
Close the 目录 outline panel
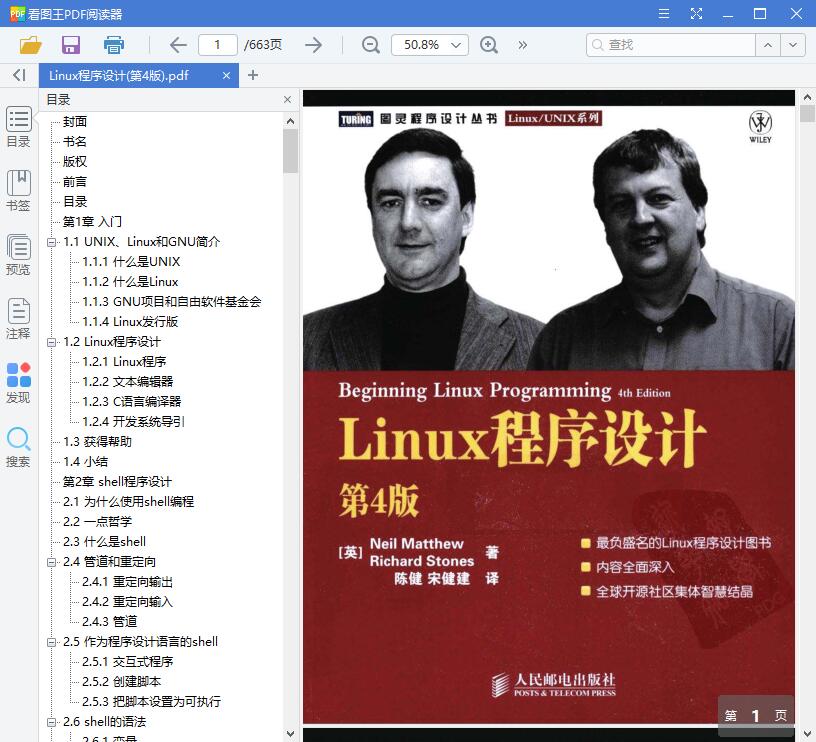[287, 99]
